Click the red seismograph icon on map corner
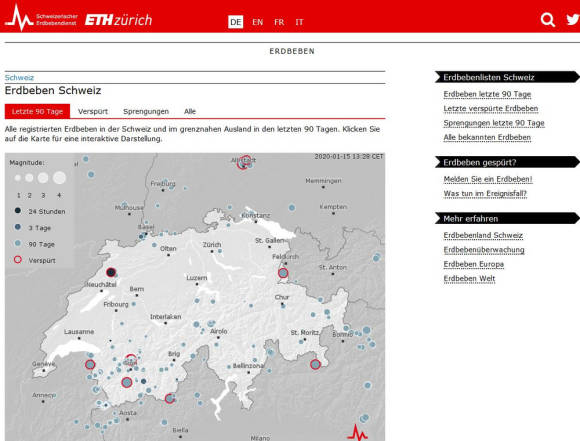Image resolution: width=580 pixels, height=441 pixels. [357, 432]
